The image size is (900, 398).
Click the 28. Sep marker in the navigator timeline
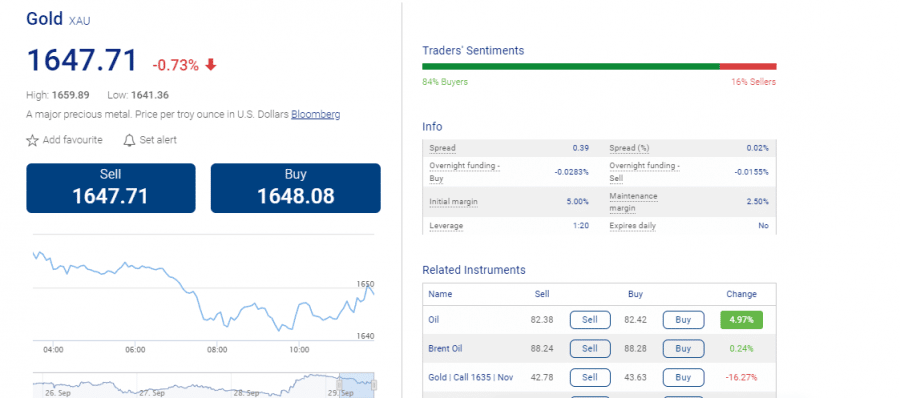(x=247, y=393)
